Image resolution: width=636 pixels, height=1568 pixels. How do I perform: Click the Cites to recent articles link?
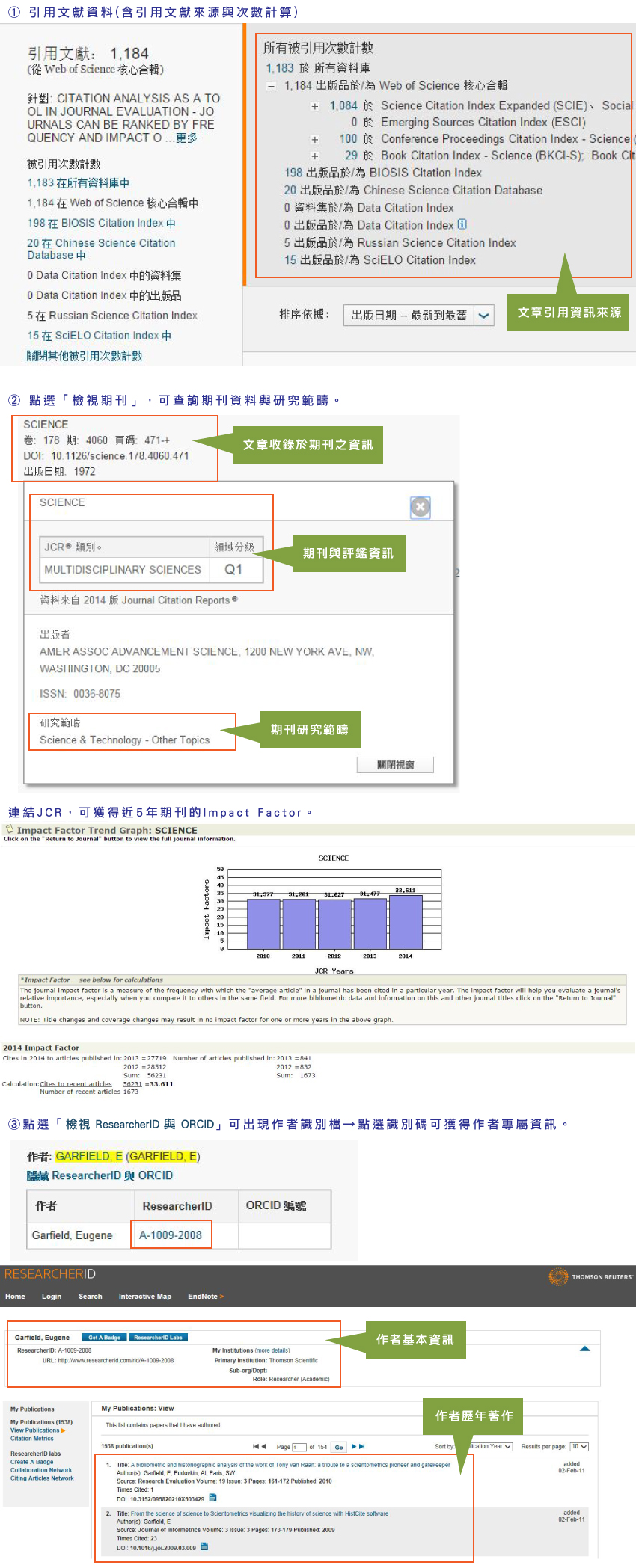point(76,1084)
